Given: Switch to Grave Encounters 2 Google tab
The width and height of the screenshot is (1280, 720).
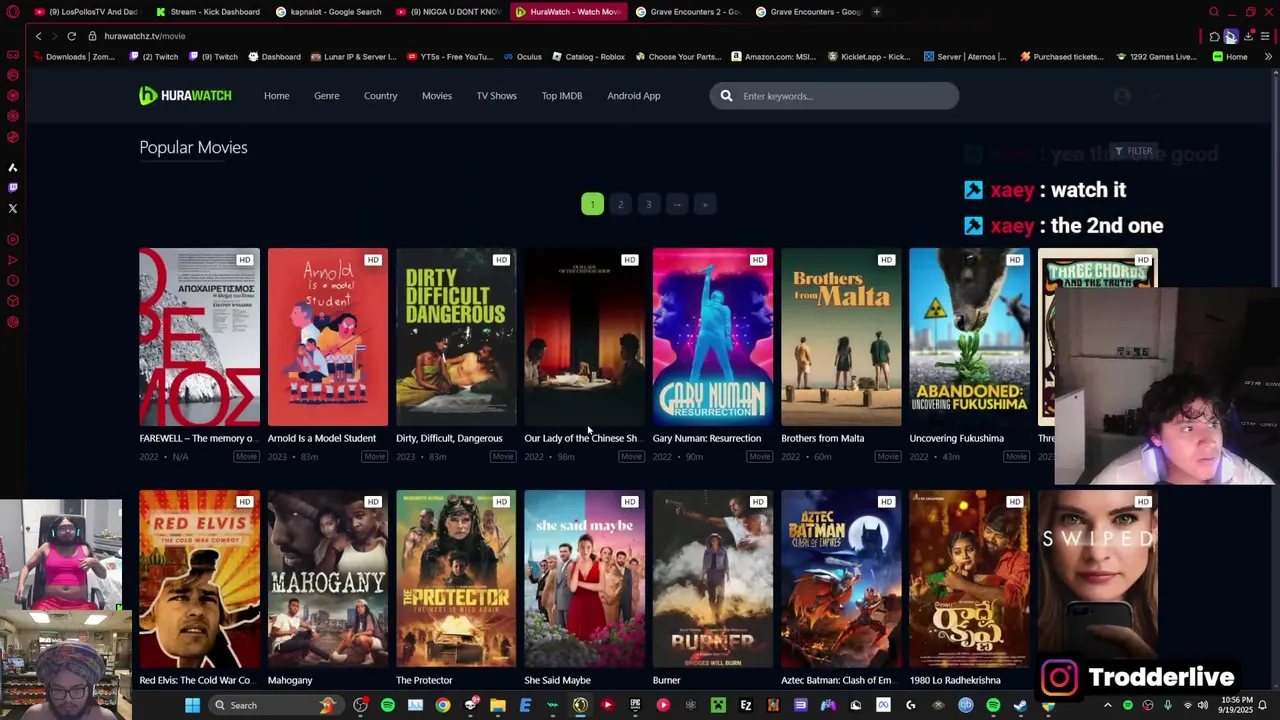Looking at the screenshot, I should click(687, 12).
